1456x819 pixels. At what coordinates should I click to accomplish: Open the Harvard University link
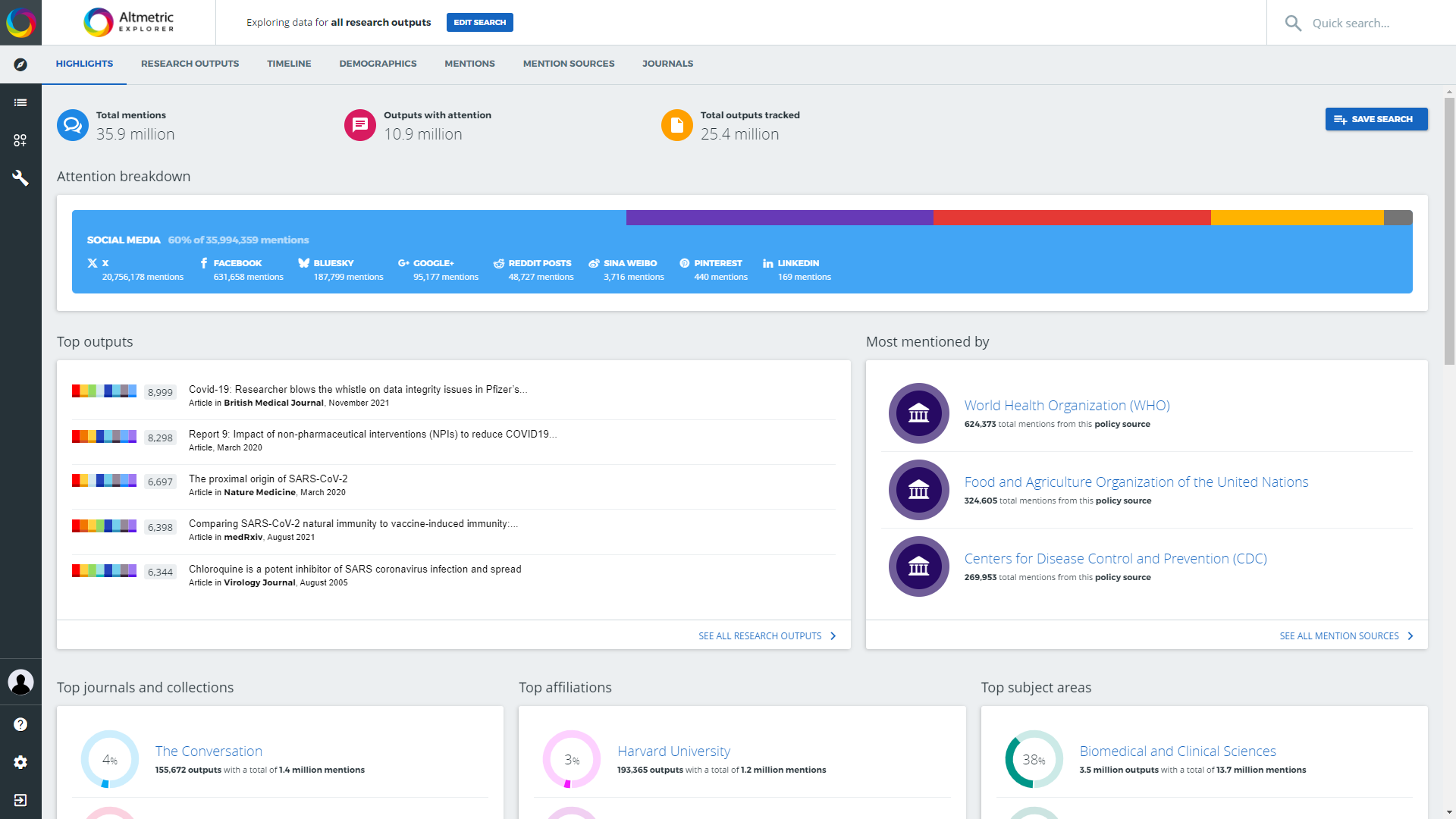tap(673, 751)
